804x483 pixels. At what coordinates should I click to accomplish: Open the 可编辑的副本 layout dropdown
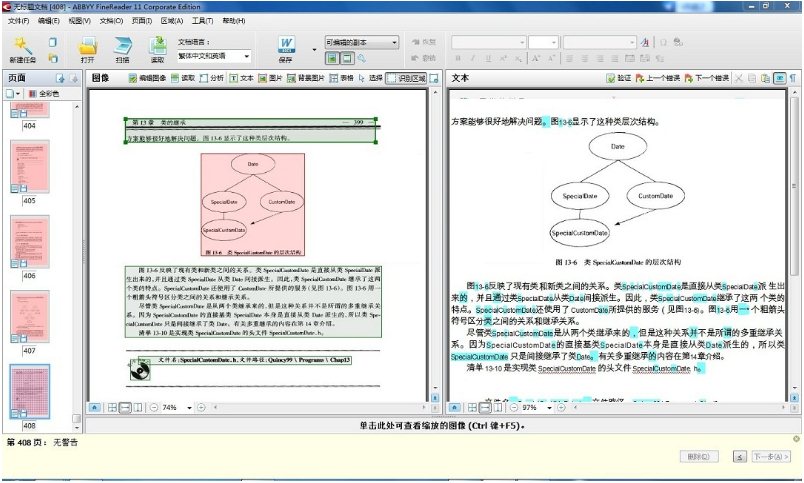coord(361,43)
